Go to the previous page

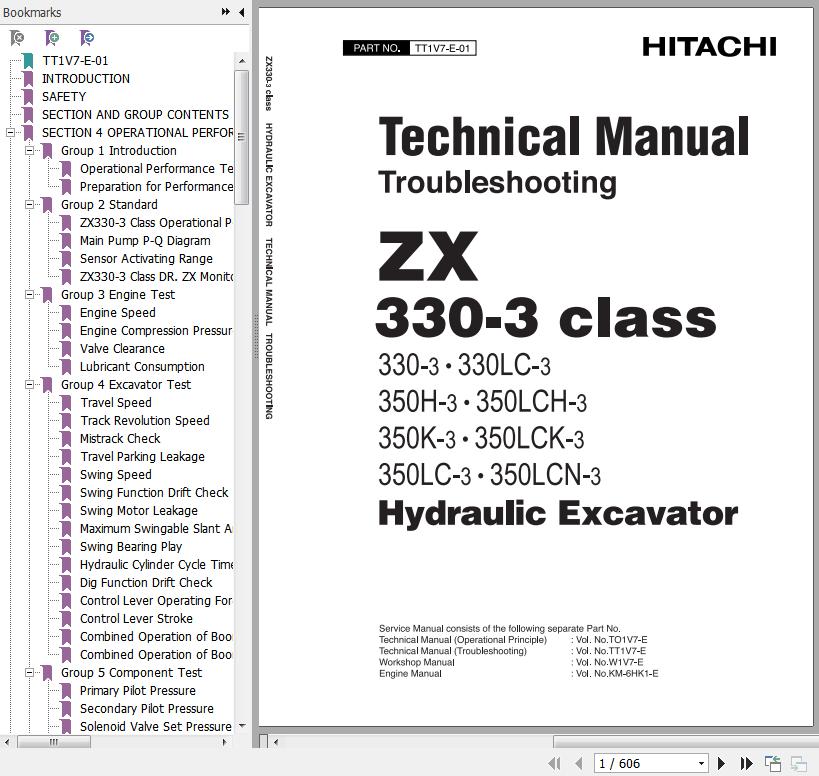pos(578,763)
